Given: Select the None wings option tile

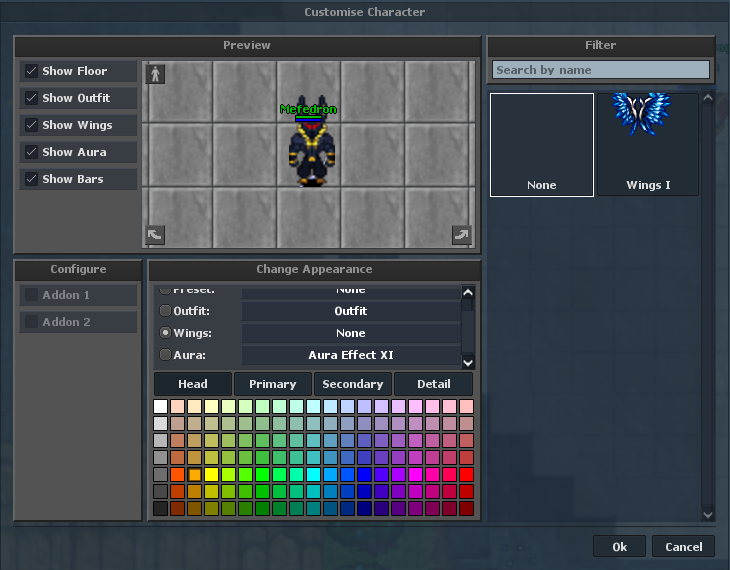Looking at the screenshot, I should click(x=542, y=145).
